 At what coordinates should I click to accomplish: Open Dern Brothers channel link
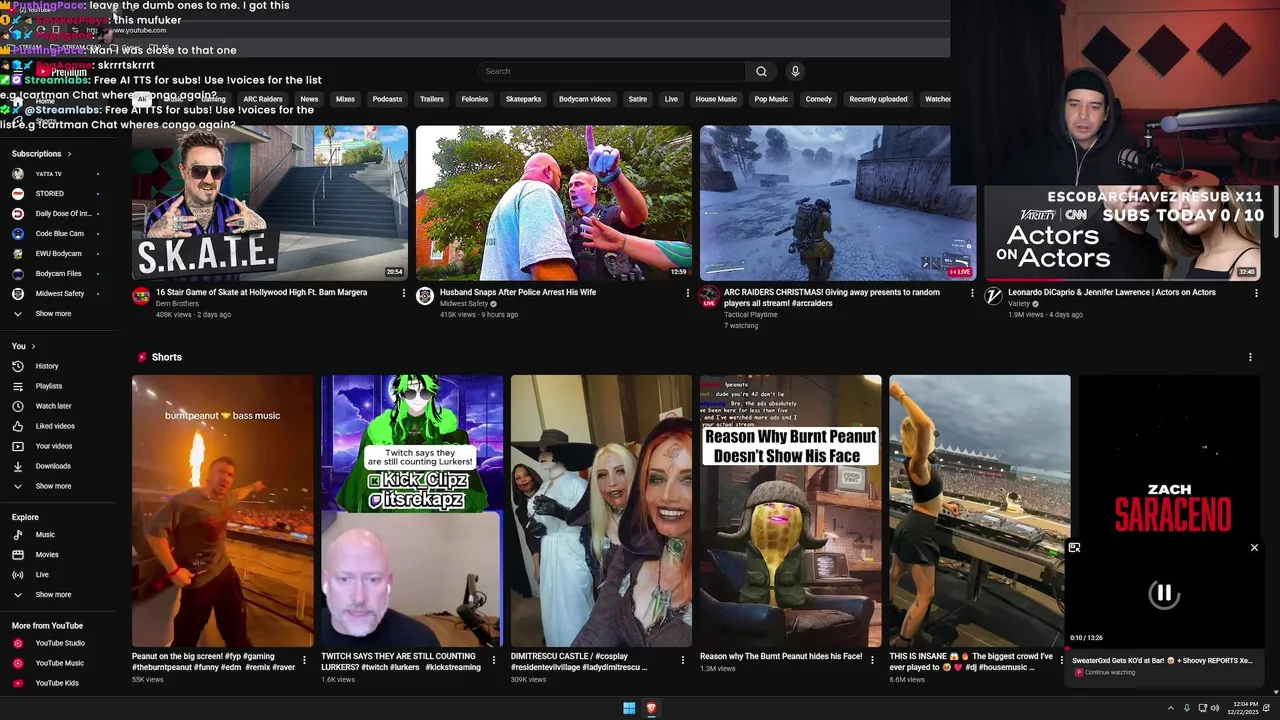click(177, 304)
